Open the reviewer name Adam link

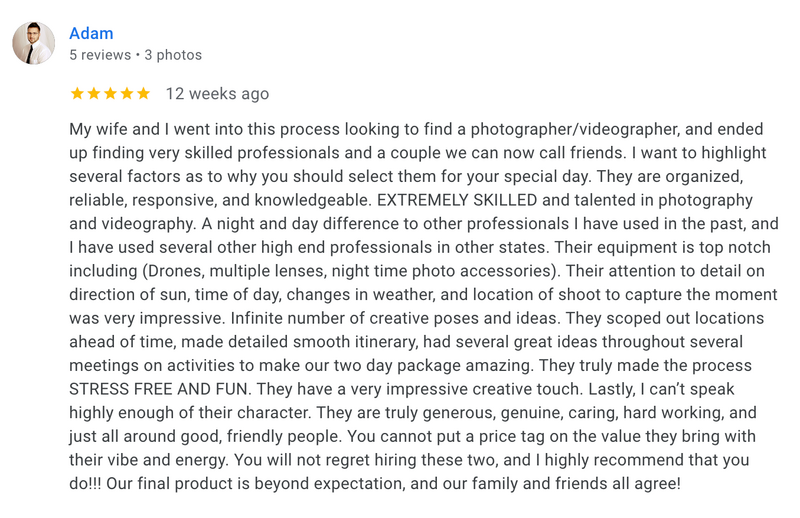[x=91, y=34]
